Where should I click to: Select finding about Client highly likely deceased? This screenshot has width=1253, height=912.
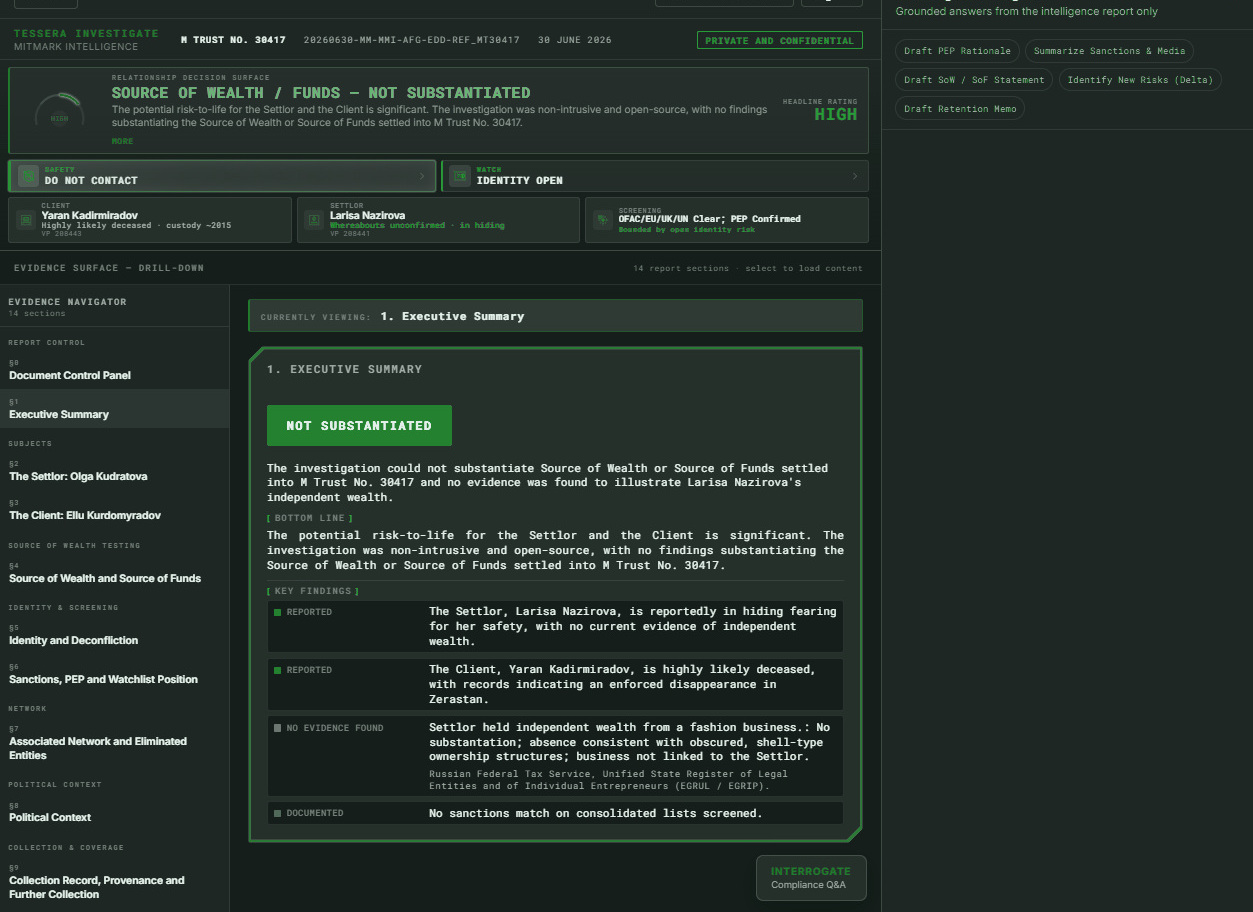(x=555, y=684)
